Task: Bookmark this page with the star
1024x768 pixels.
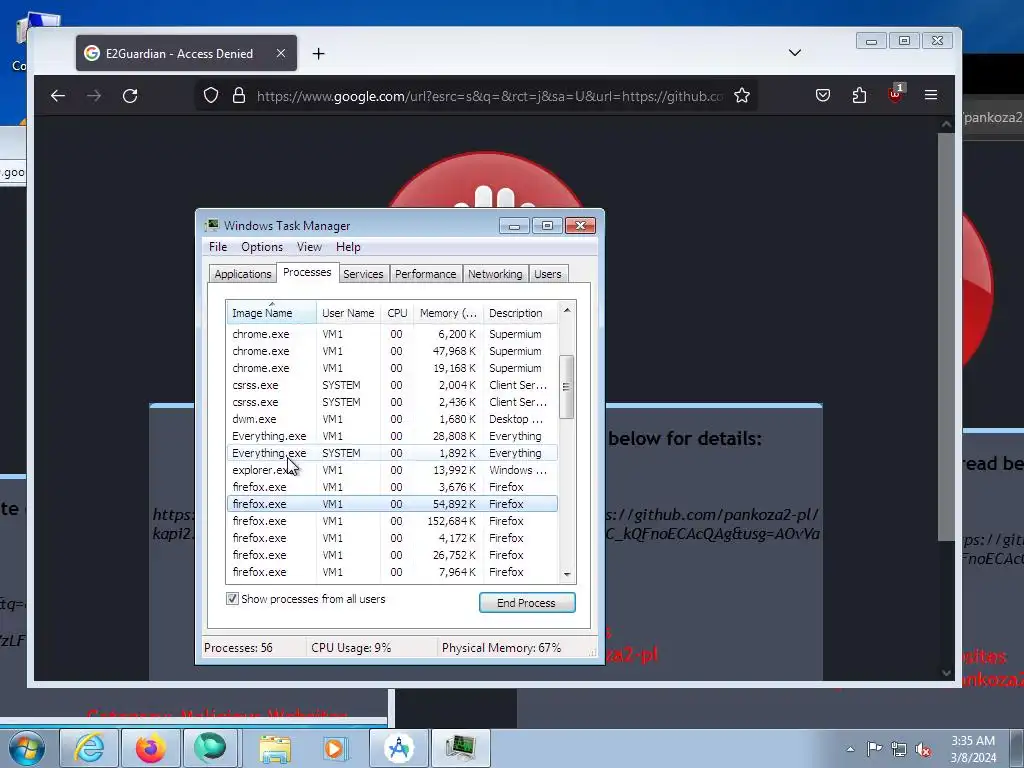Action: (742, 95)
